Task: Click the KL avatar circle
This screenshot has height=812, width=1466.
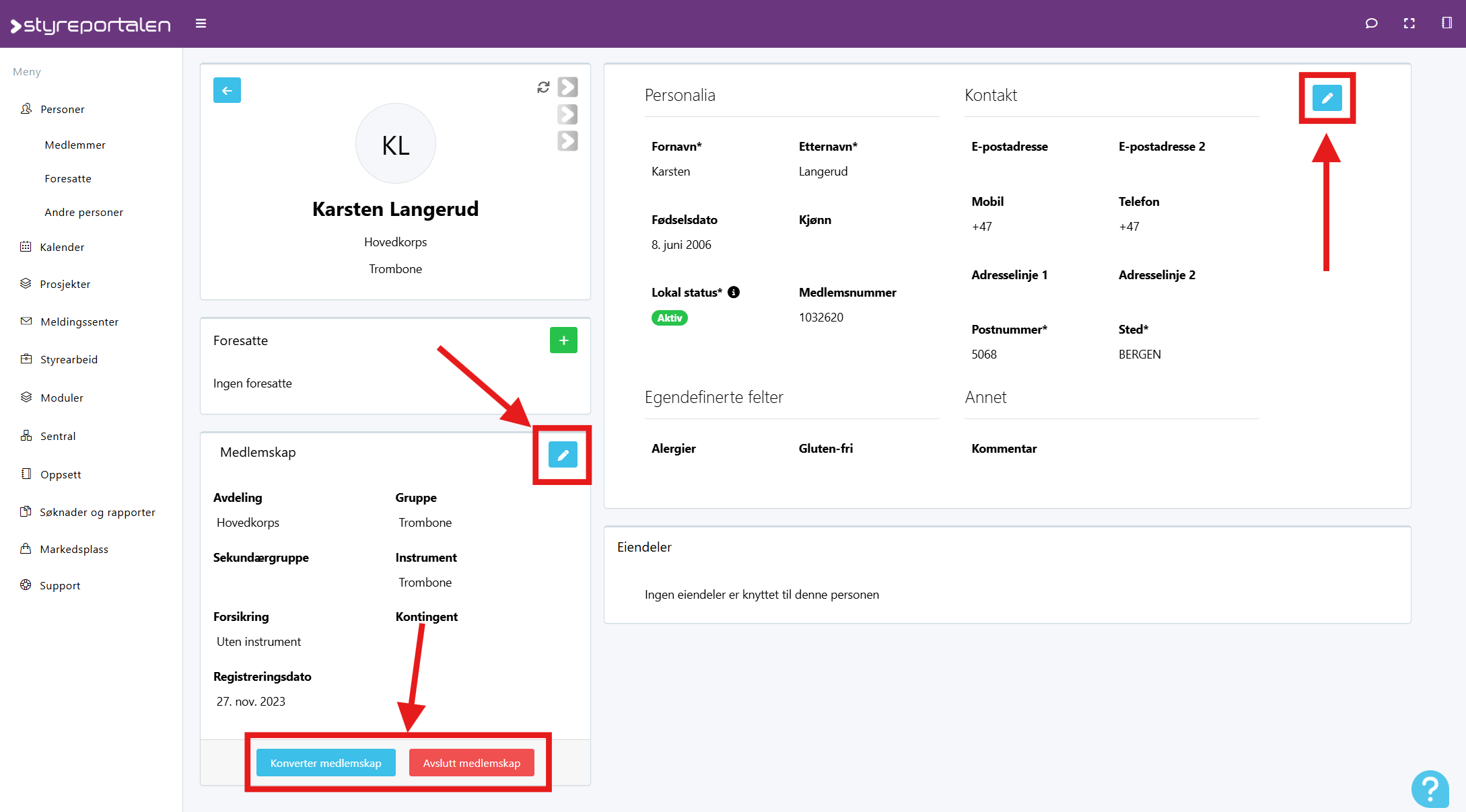Action: click(x=395, y=144)
